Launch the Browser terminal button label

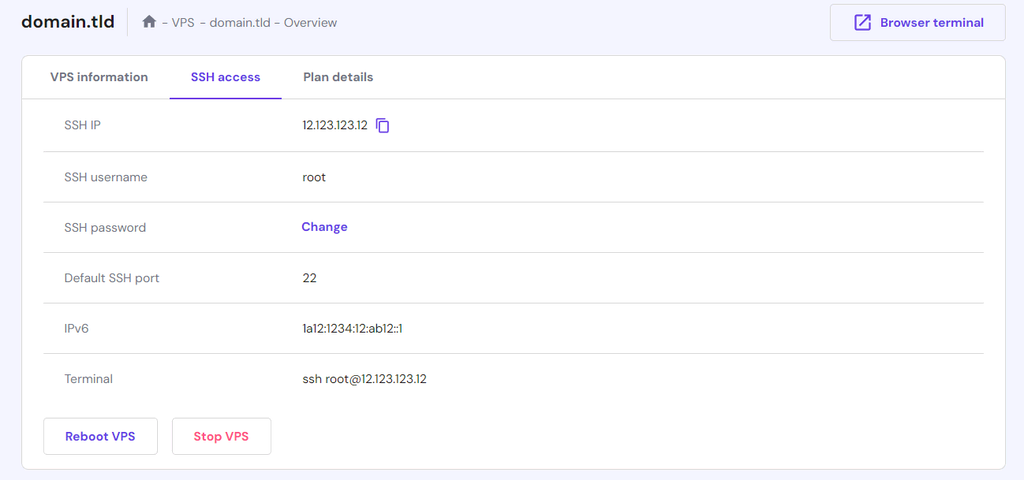tap(931, 23)
